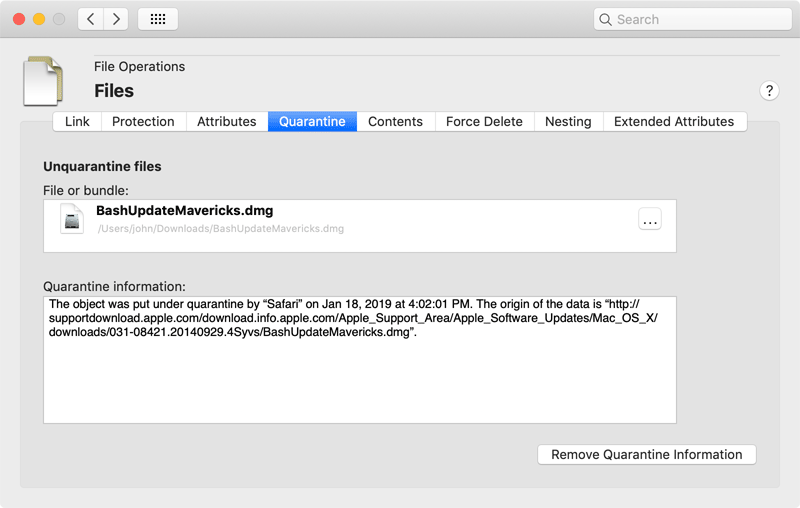Switch to the Link tab
The height and width of the screenshot is (508, 800).
tap(77, 121)
